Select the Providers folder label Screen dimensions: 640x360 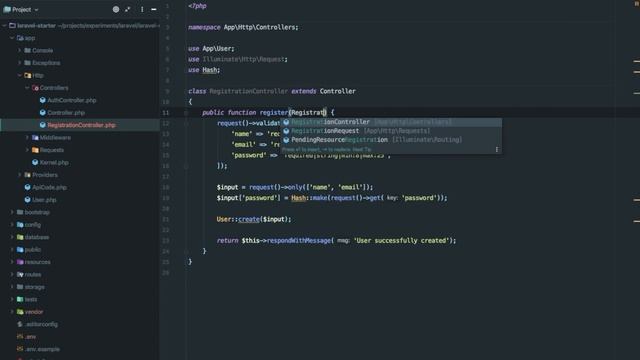[45, 175]
